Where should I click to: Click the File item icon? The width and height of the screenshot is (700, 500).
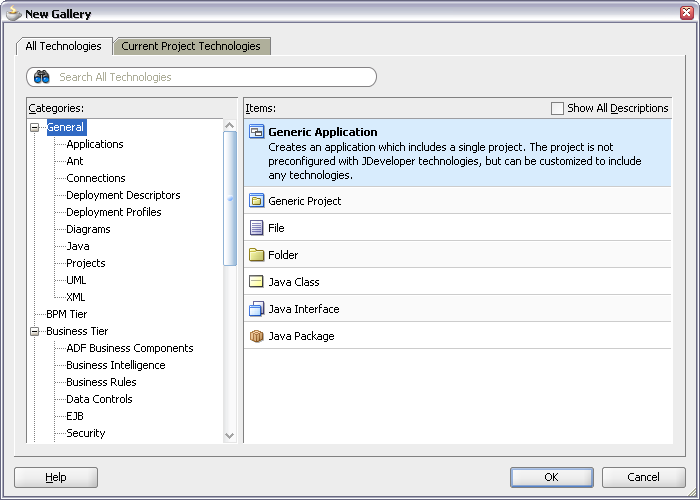coord(256,228)
